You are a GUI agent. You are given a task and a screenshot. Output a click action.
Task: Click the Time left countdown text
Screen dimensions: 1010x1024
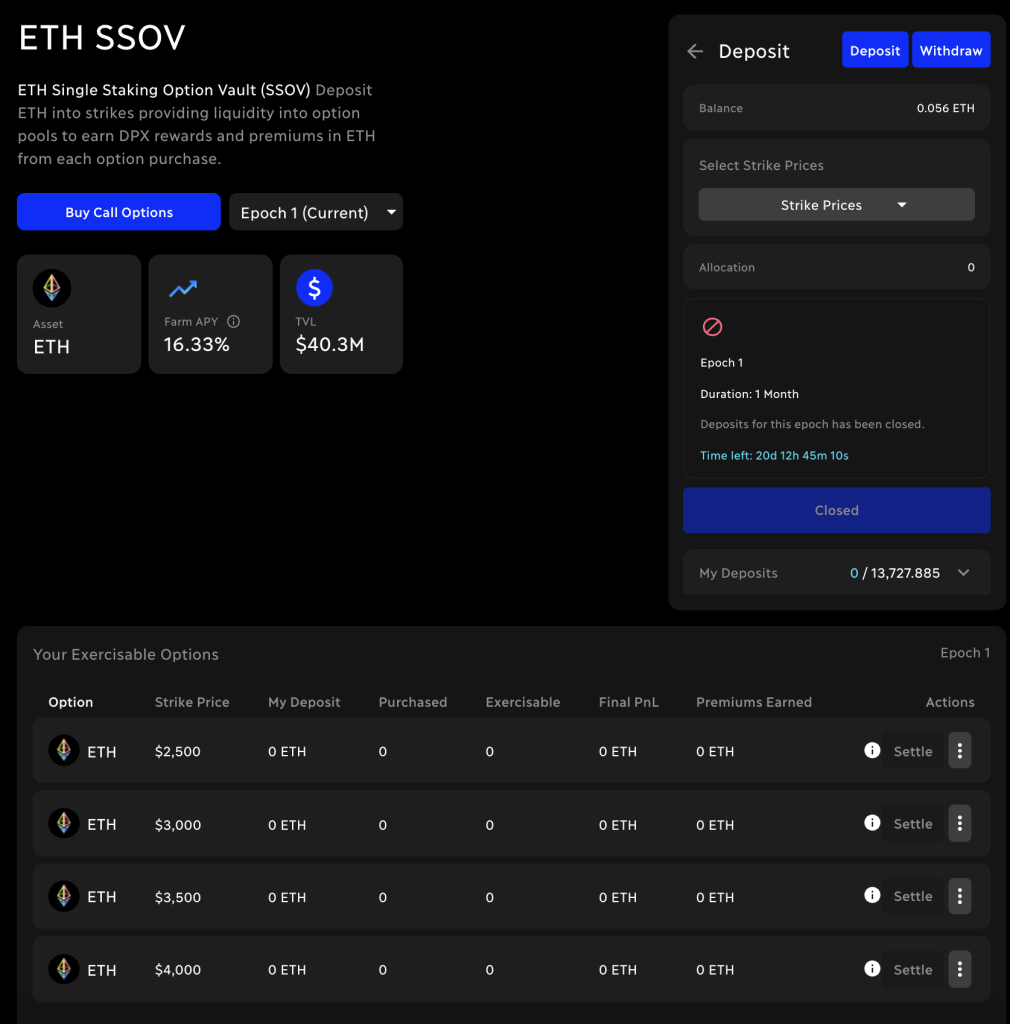(774, 455)
